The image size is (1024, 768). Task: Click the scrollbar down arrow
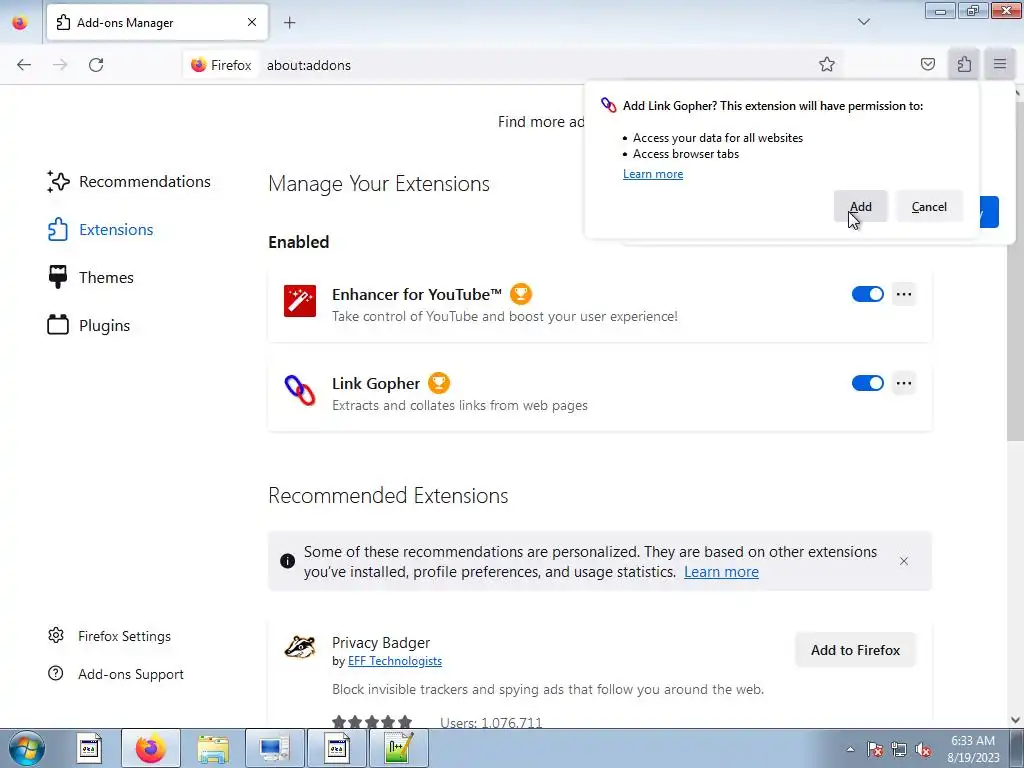tap(1014, 720)
